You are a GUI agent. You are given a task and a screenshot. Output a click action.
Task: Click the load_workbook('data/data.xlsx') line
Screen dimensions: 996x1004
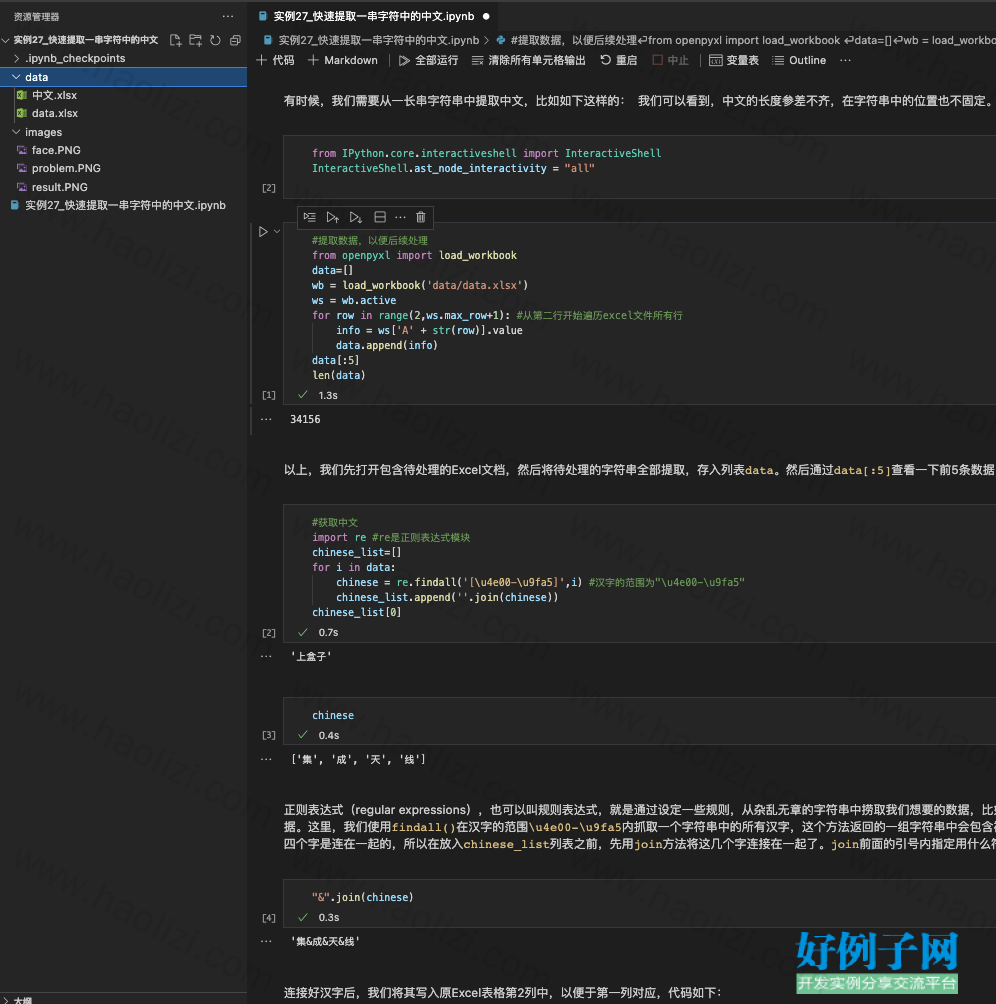420,285
